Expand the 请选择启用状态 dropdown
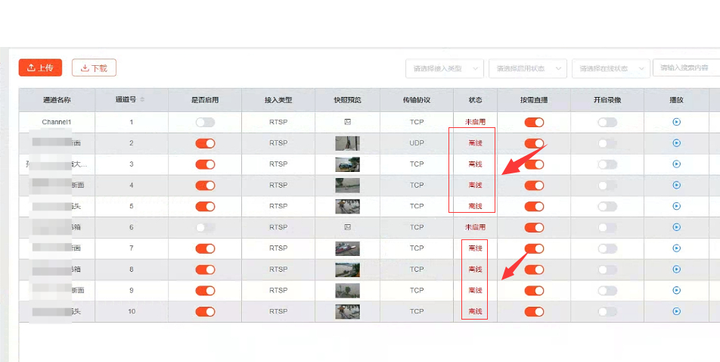The image size is (720, 362). (528, 68)
